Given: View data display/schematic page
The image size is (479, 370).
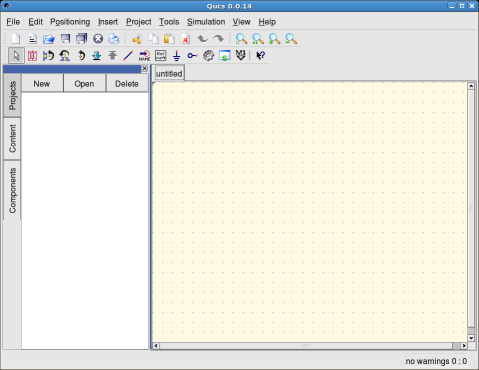Looking at the screenshot, I should (x=225, y=55).
